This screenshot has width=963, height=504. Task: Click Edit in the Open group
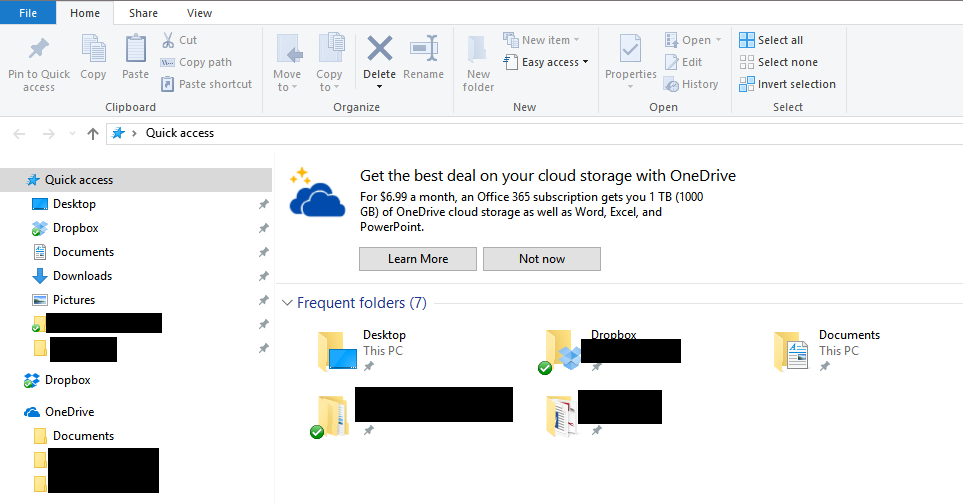[684, 62]
